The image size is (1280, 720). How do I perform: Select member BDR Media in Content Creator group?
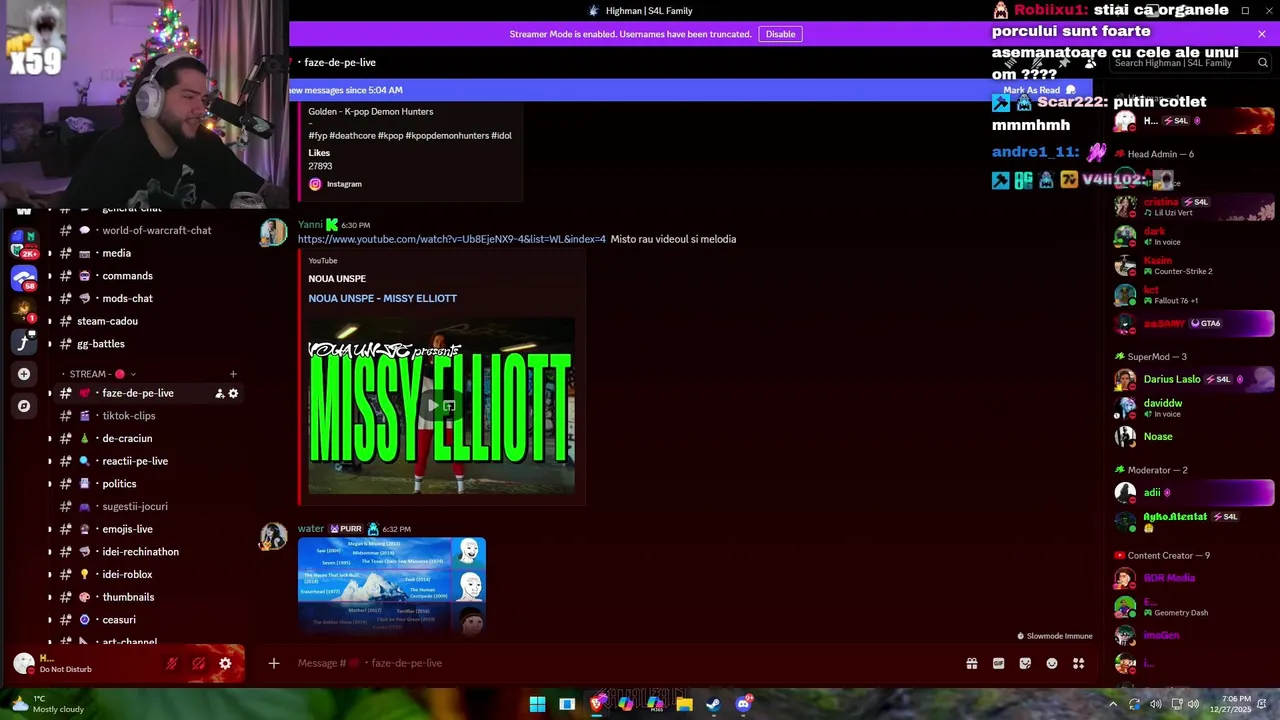click(x=1195, y=578)
